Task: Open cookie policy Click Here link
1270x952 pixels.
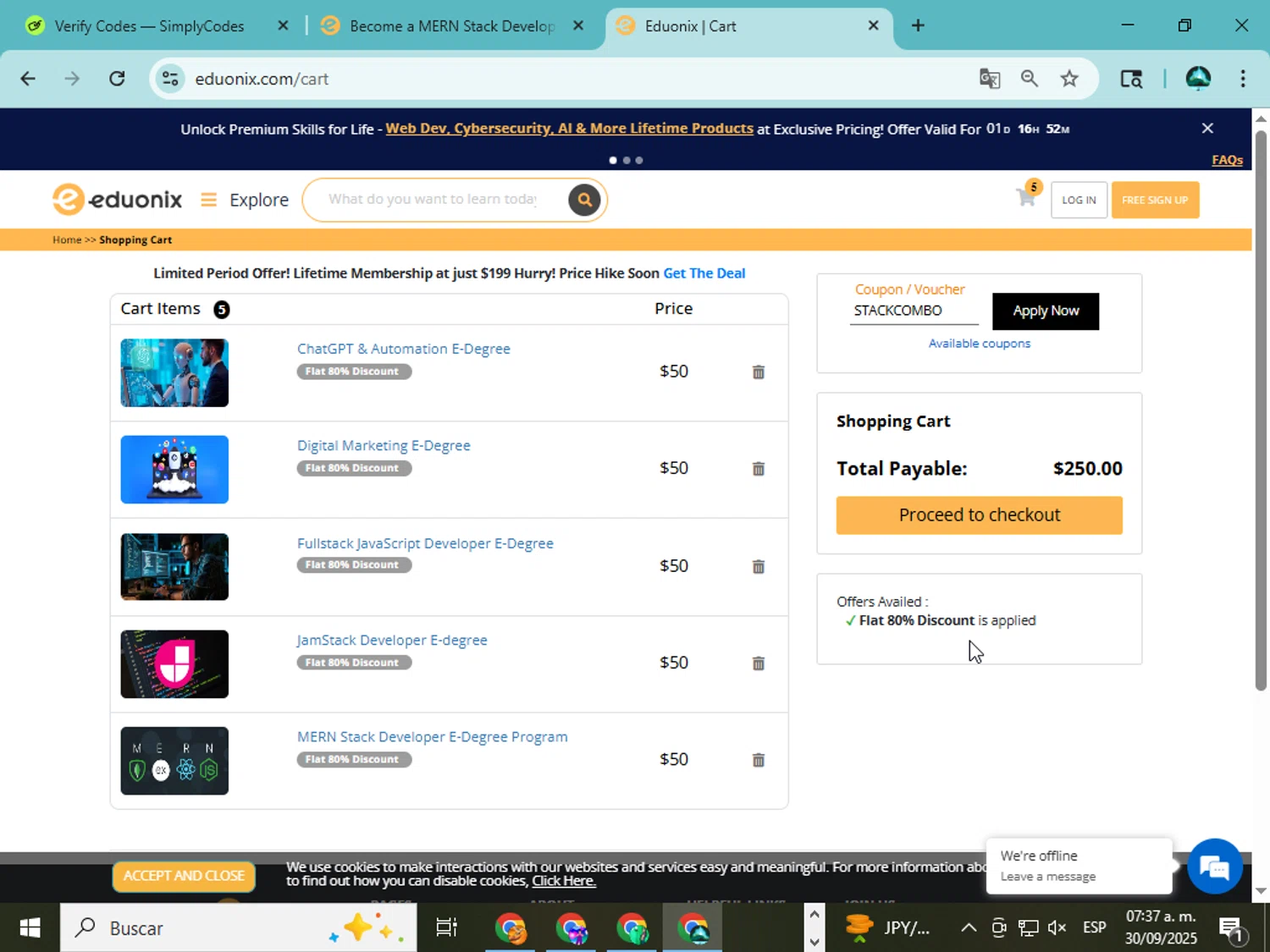Action: coord(564,881)
